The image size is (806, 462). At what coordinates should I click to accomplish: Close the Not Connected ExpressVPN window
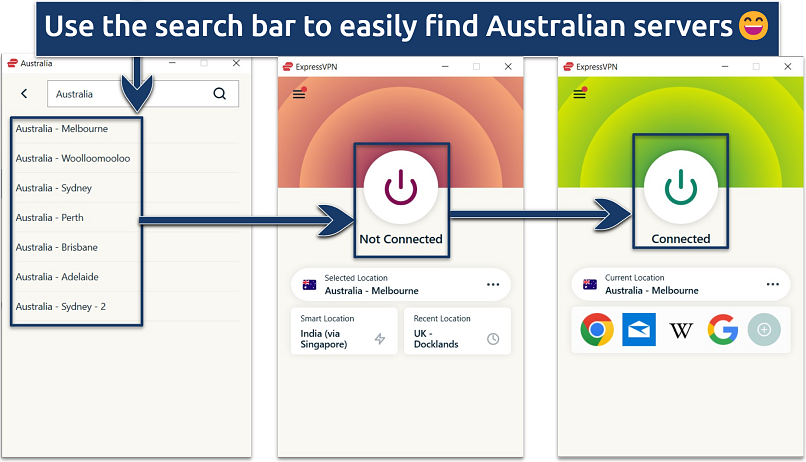pyautogui.click(x=508, y=66)
